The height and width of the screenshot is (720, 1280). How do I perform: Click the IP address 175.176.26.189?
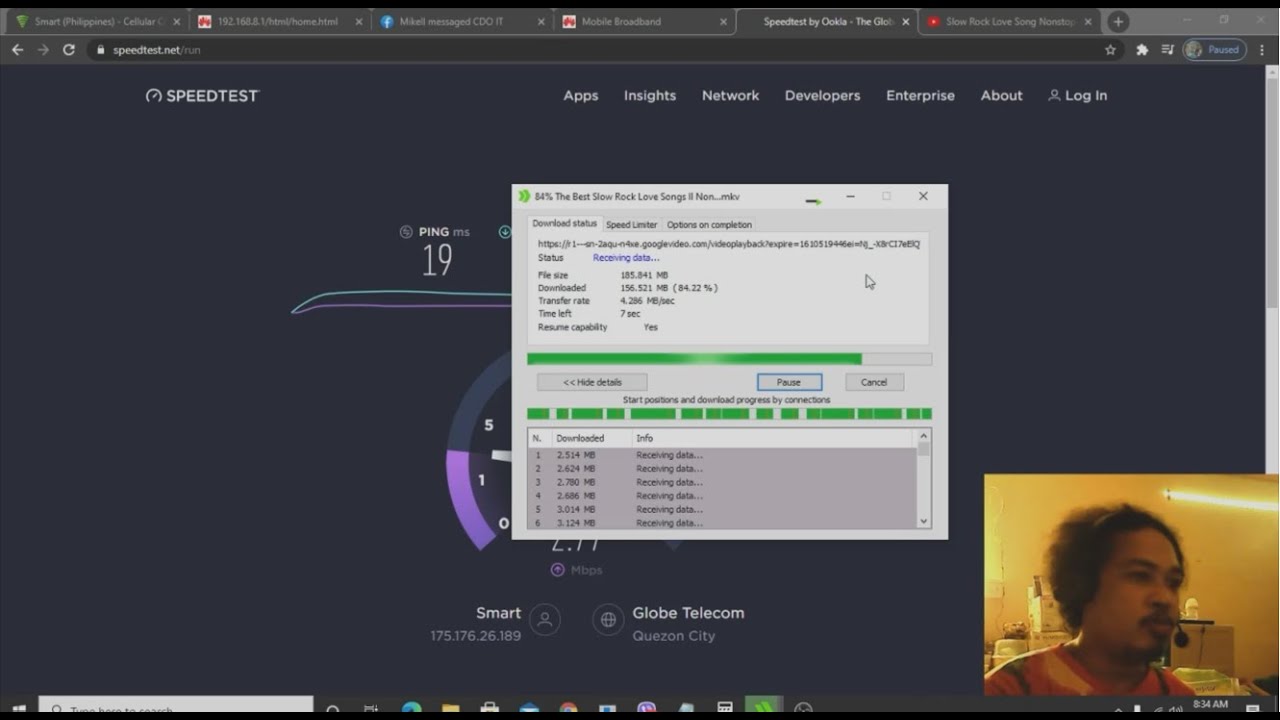(475, 636)
